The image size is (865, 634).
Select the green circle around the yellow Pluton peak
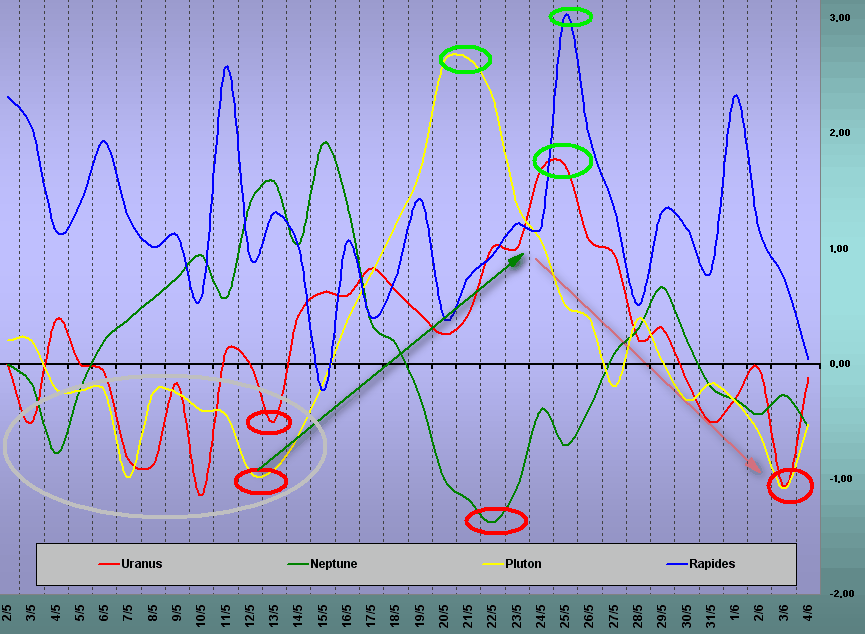[465, 59]
